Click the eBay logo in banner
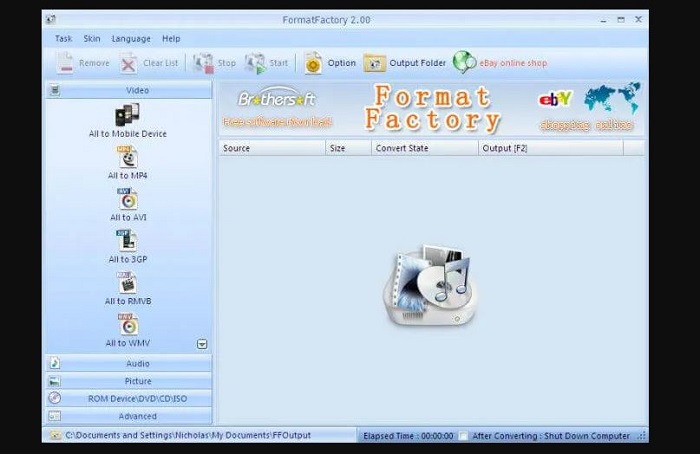Screen dimensions: 700x454 (555, 99)
